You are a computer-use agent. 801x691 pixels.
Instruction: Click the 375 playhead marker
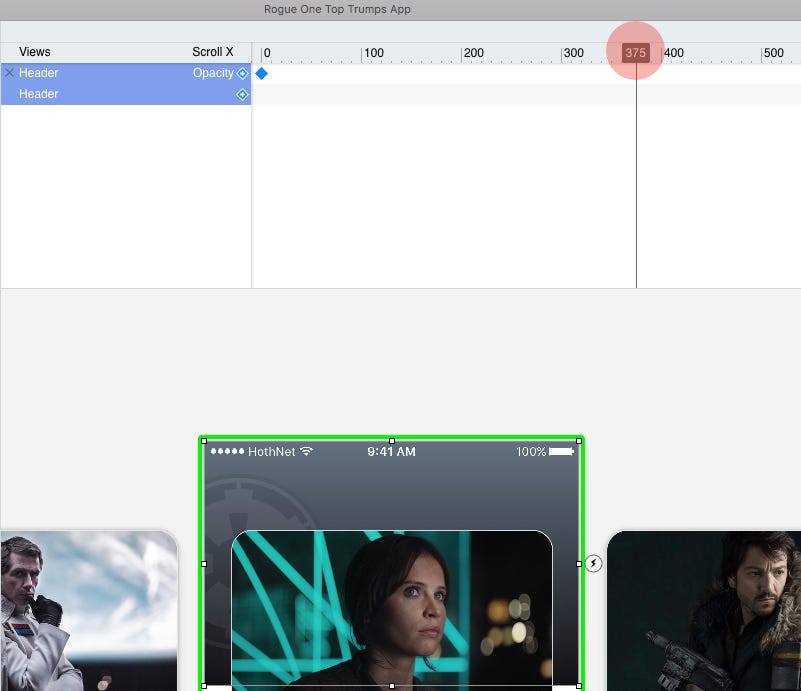click(x=635, y=53)
